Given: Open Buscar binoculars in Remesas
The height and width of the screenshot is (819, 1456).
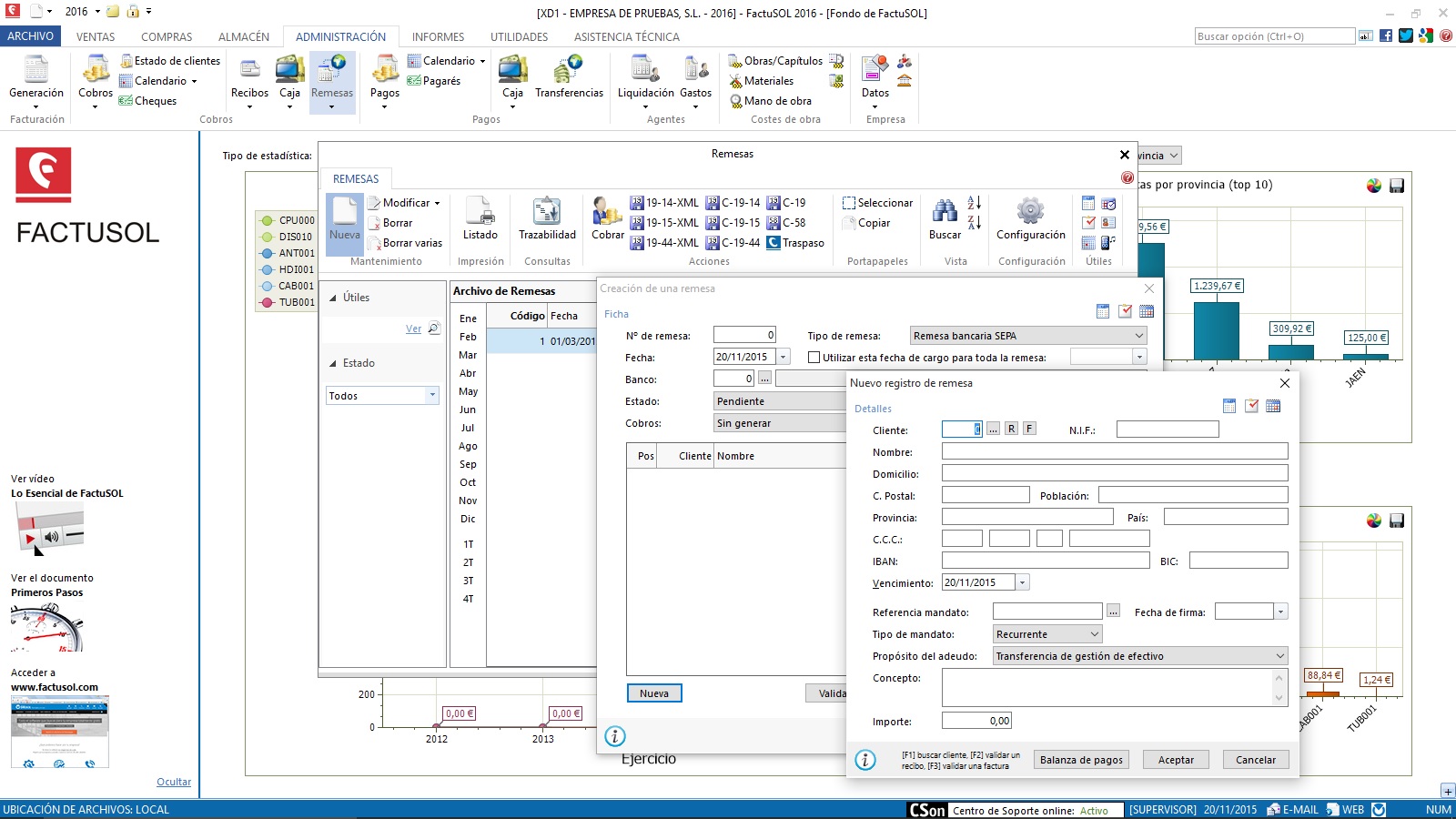Looking at the screenshot, I should [945, 218].
